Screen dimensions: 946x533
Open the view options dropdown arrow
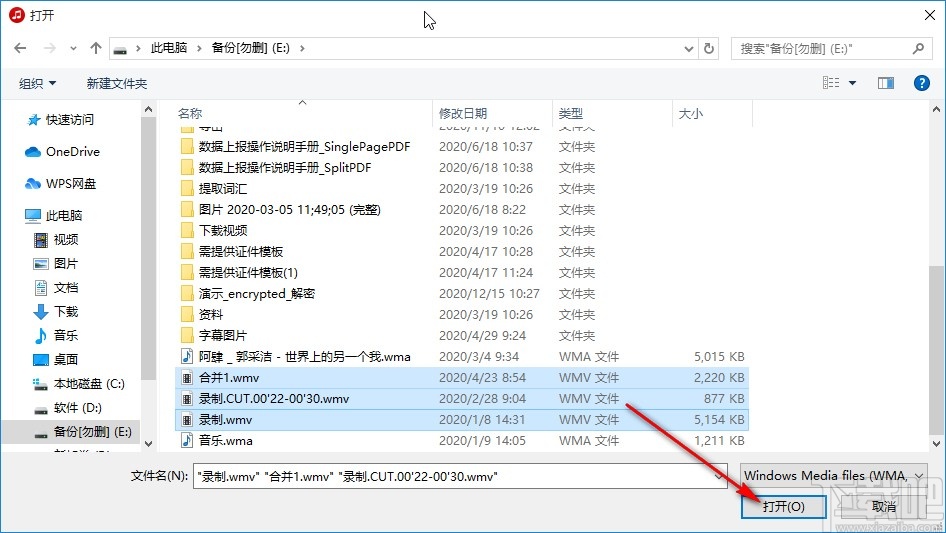852,83
